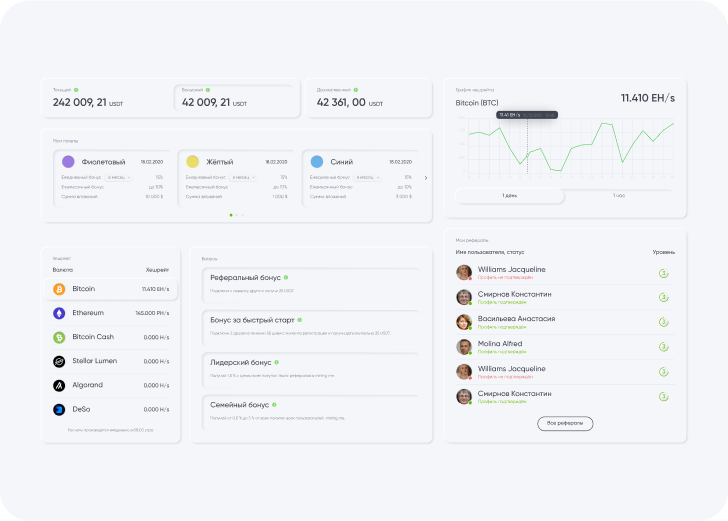Click the 42 361, 00 USDT balance card
The height and width of the screenshot is (521, 728).
point(369,98)
